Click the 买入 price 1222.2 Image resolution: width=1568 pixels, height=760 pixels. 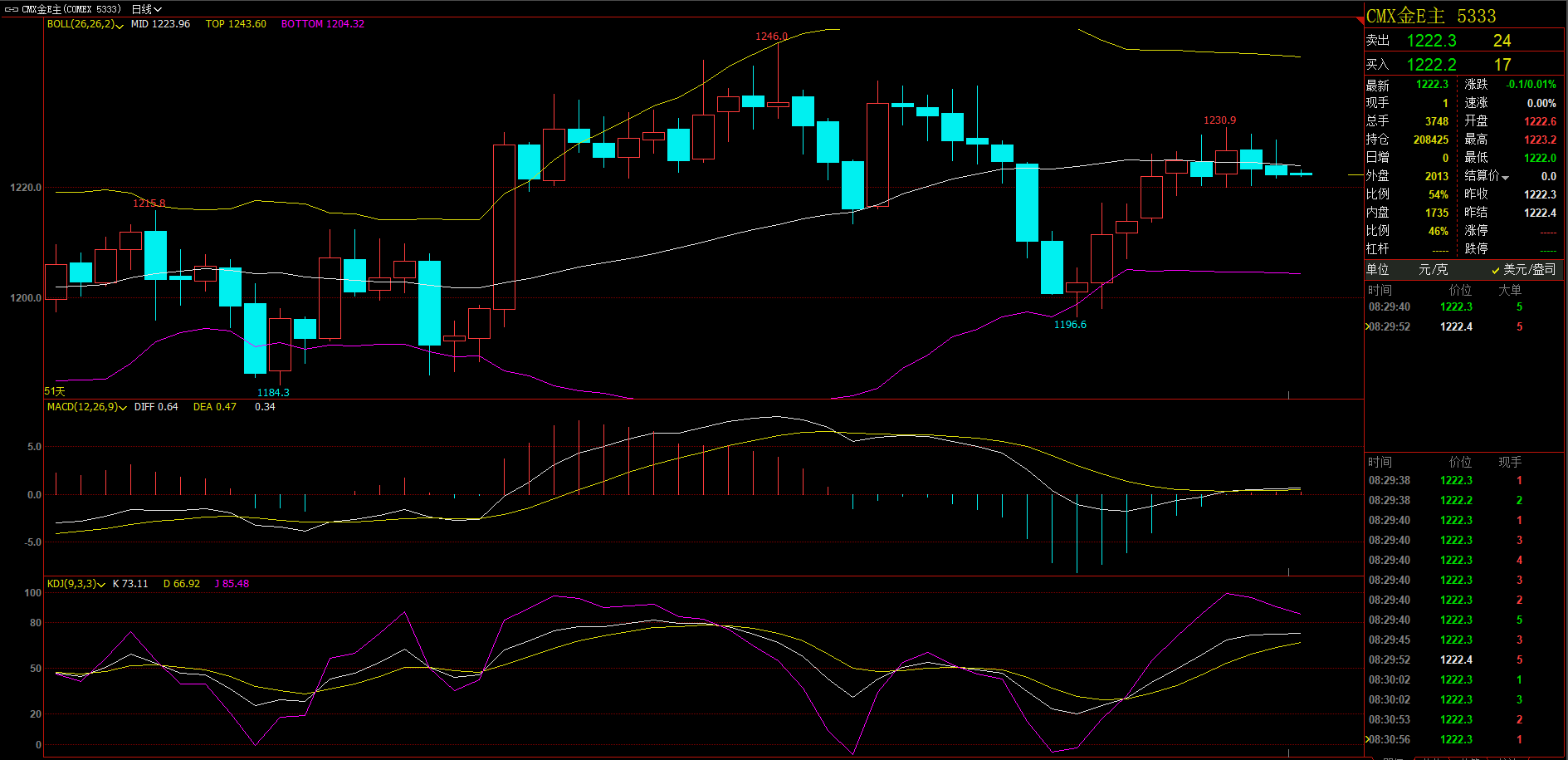(1431, 65)
